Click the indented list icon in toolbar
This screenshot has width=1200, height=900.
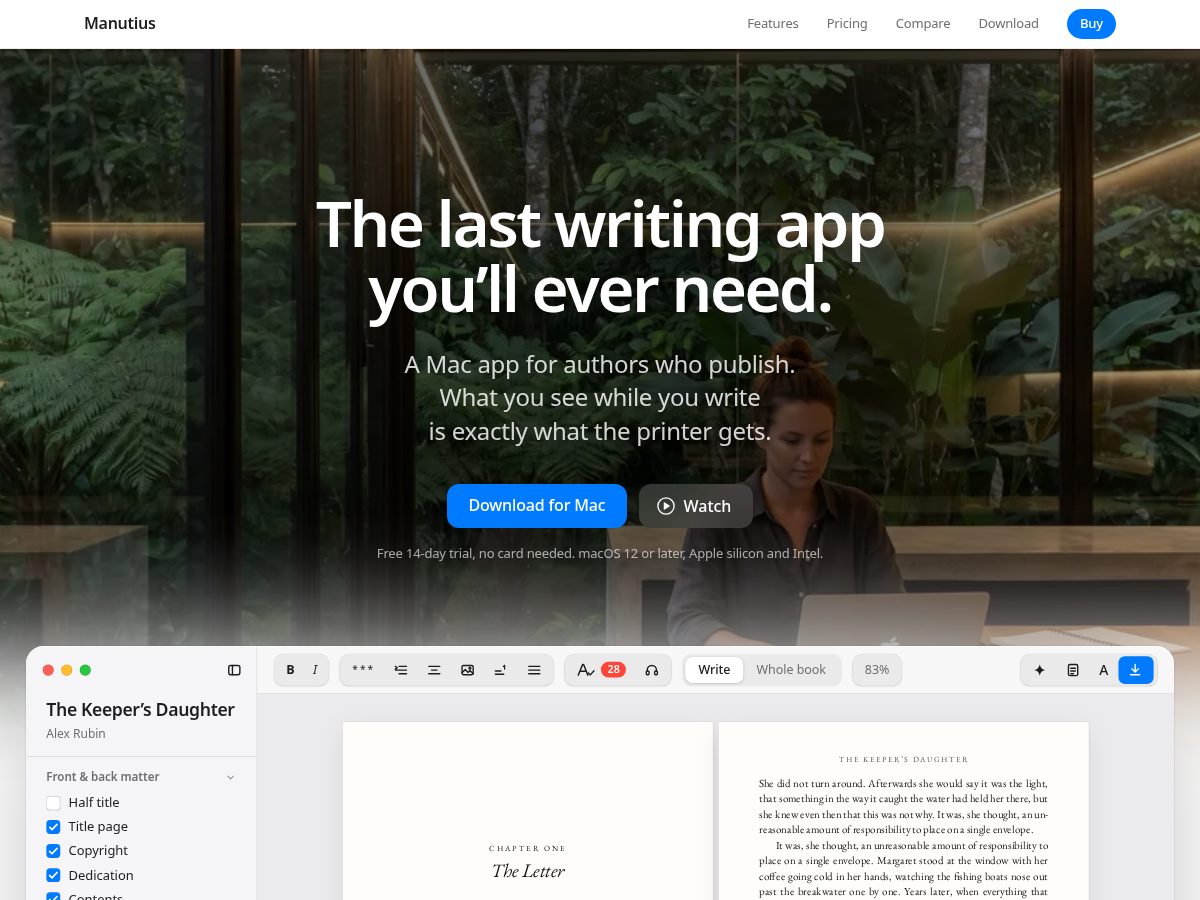[x=401, y=670]
